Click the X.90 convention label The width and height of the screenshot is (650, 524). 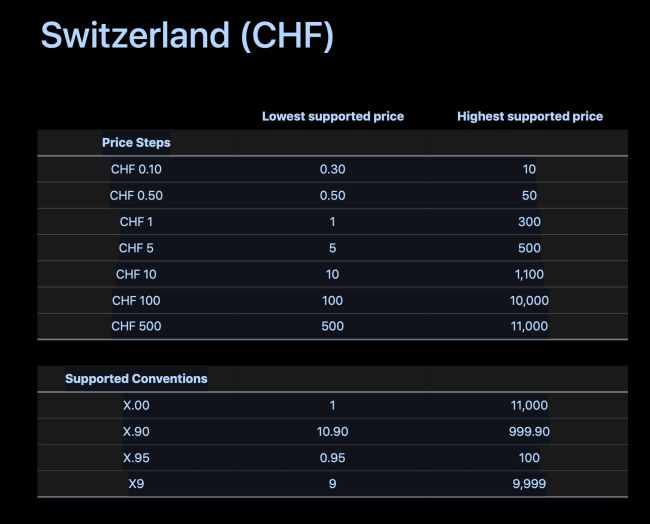(136, 431)
